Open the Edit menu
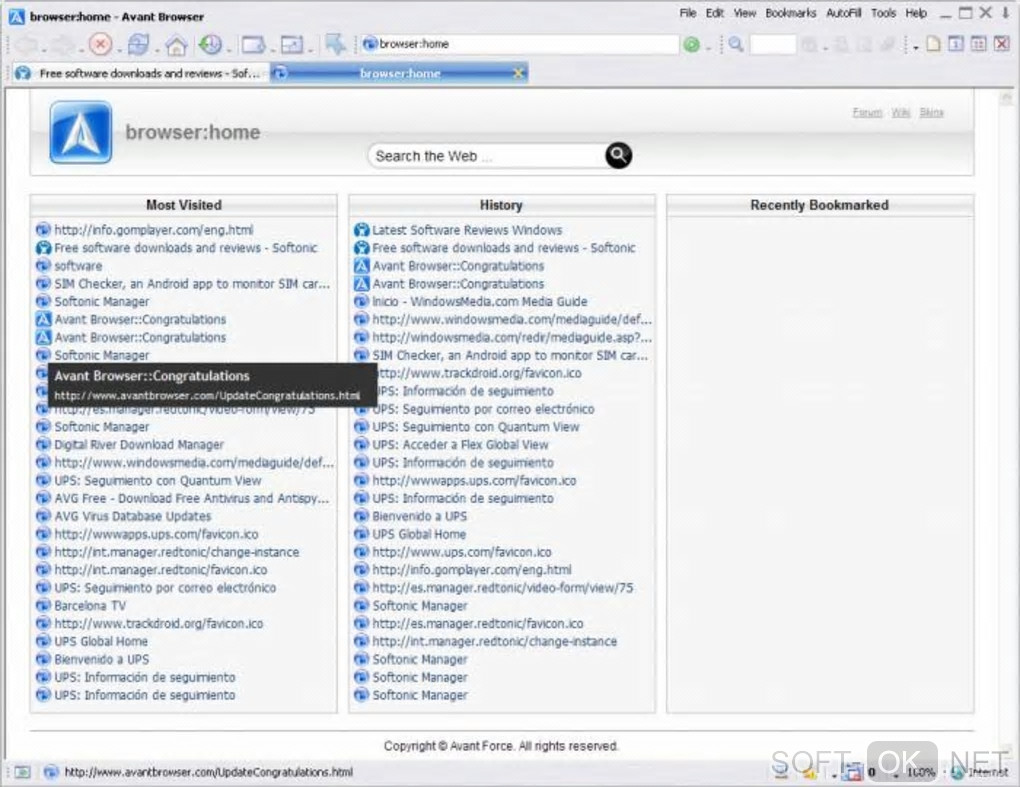Screen dimensions: 1020x787 [715, 13]
